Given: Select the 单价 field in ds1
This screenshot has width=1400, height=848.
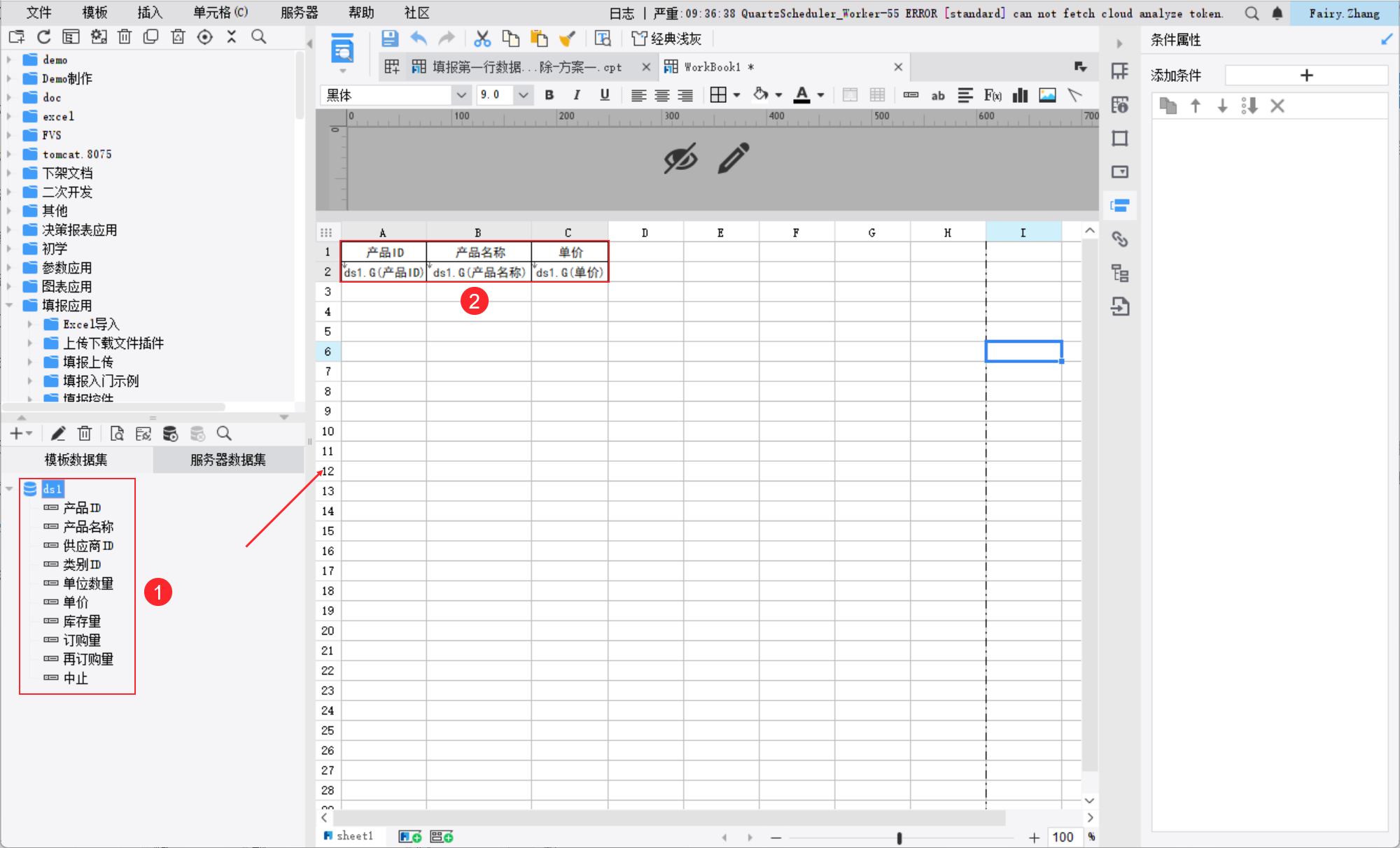Looking at the screenshot, I should [76, 602].
